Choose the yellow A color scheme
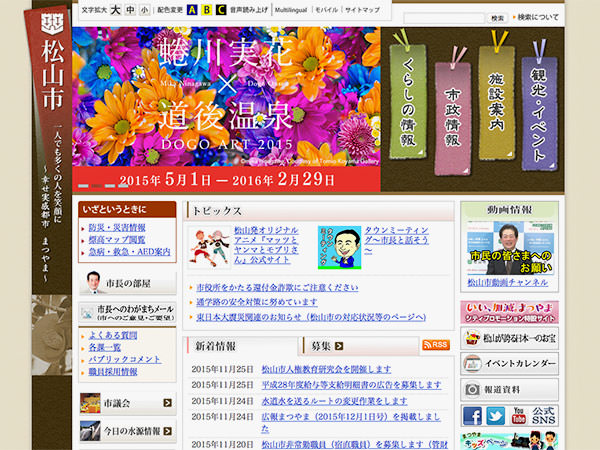 coord(192,10)
